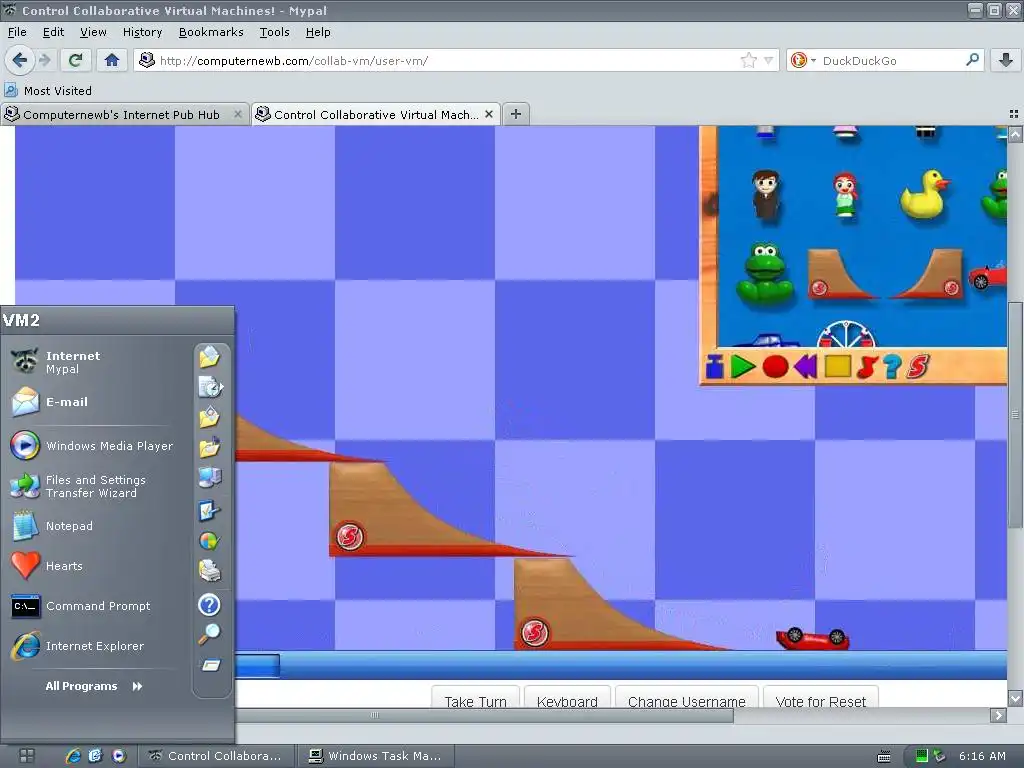Launch Windows Media Player from start menu
Viewport: 1024px width, 768px height.
coord(96,446)
